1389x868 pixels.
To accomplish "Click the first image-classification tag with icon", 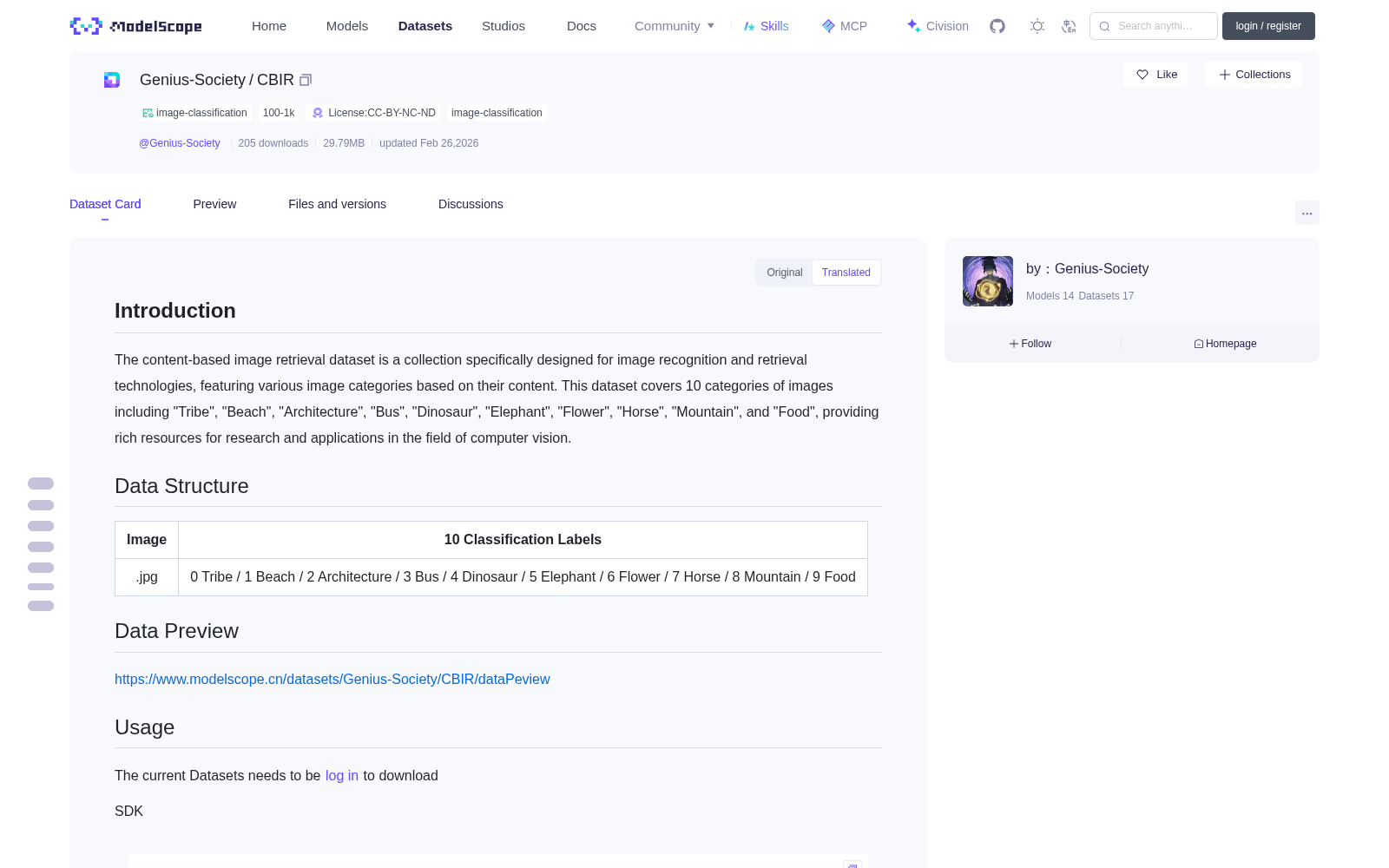I will pyautogui.click(x=195, y=113).
